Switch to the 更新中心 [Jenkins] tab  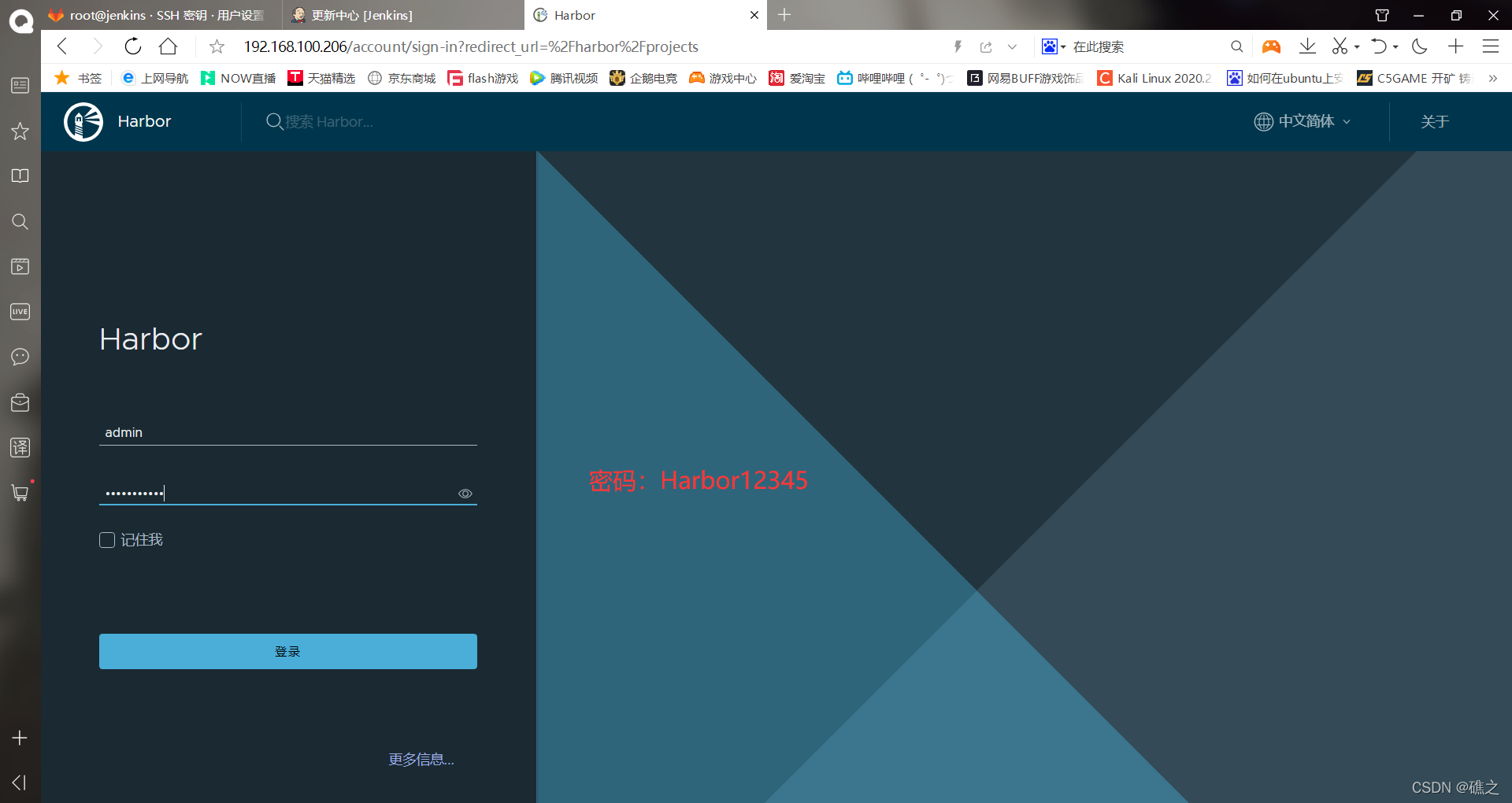(x=402, y=15)
